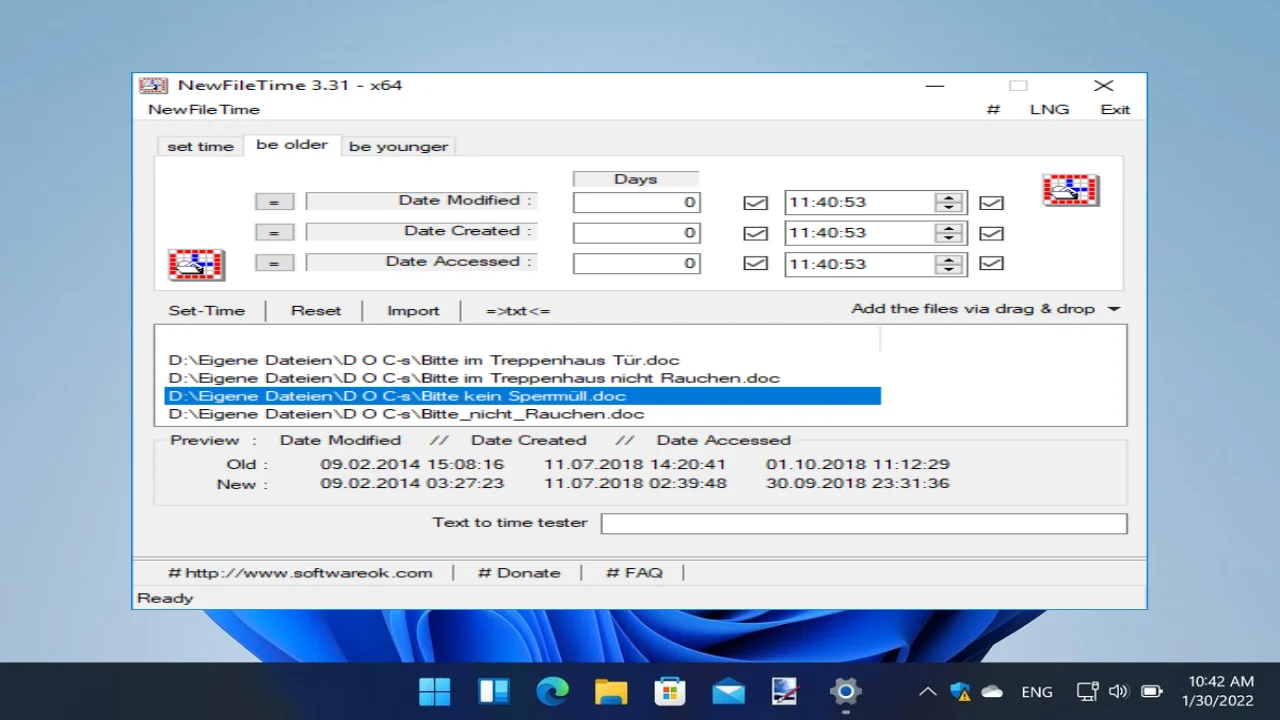Select the 'be older' tab
The height and width of the screenshot is (720, 1280).
coord(292,145)
